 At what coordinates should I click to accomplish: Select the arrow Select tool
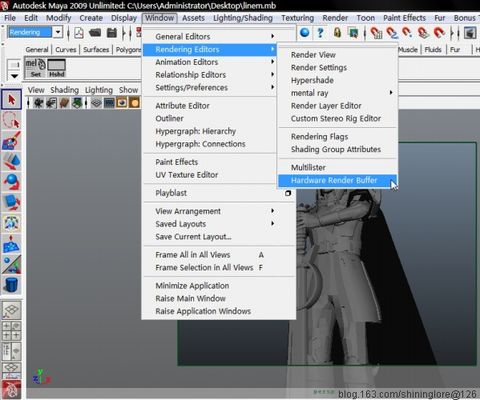coord(12,99)
